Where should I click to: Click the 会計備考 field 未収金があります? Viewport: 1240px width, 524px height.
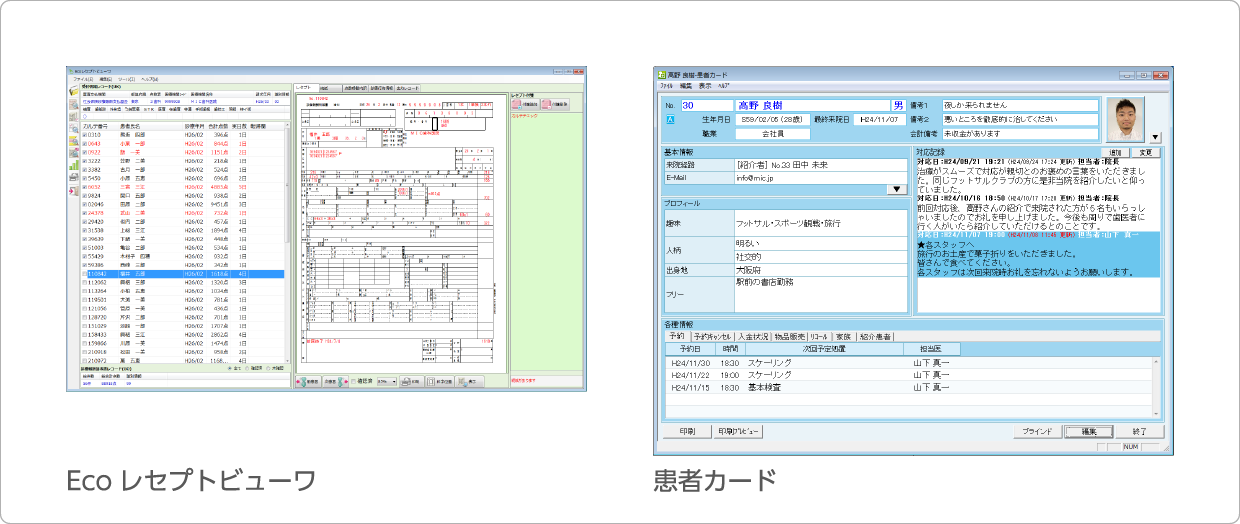1020,133
